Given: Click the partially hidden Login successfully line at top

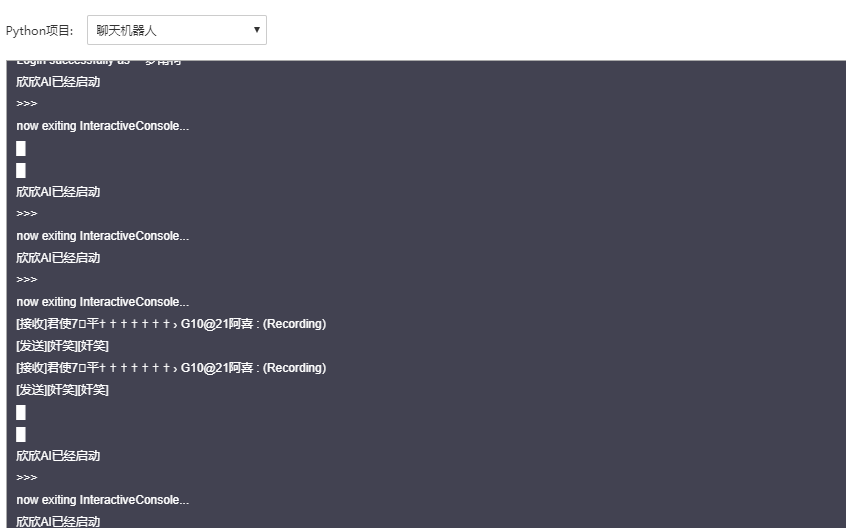Looking at the screenshot, I should pyautogui.click(x=100, y=63).
